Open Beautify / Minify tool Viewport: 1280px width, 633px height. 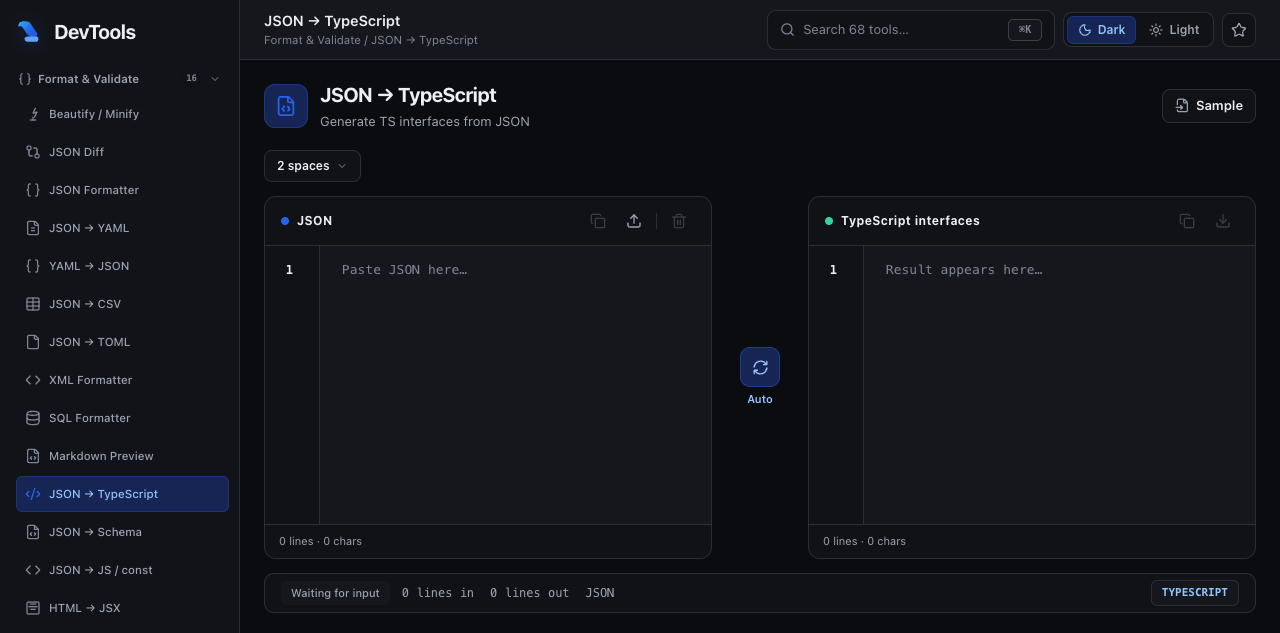(122, 114)
